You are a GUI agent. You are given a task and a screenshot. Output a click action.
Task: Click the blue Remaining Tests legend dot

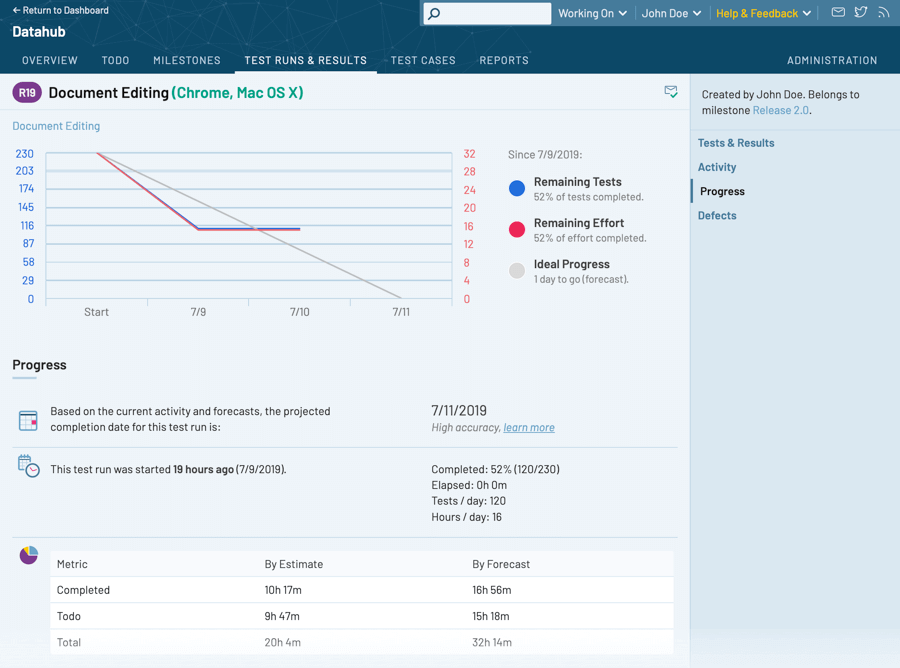tap(517, 188)
